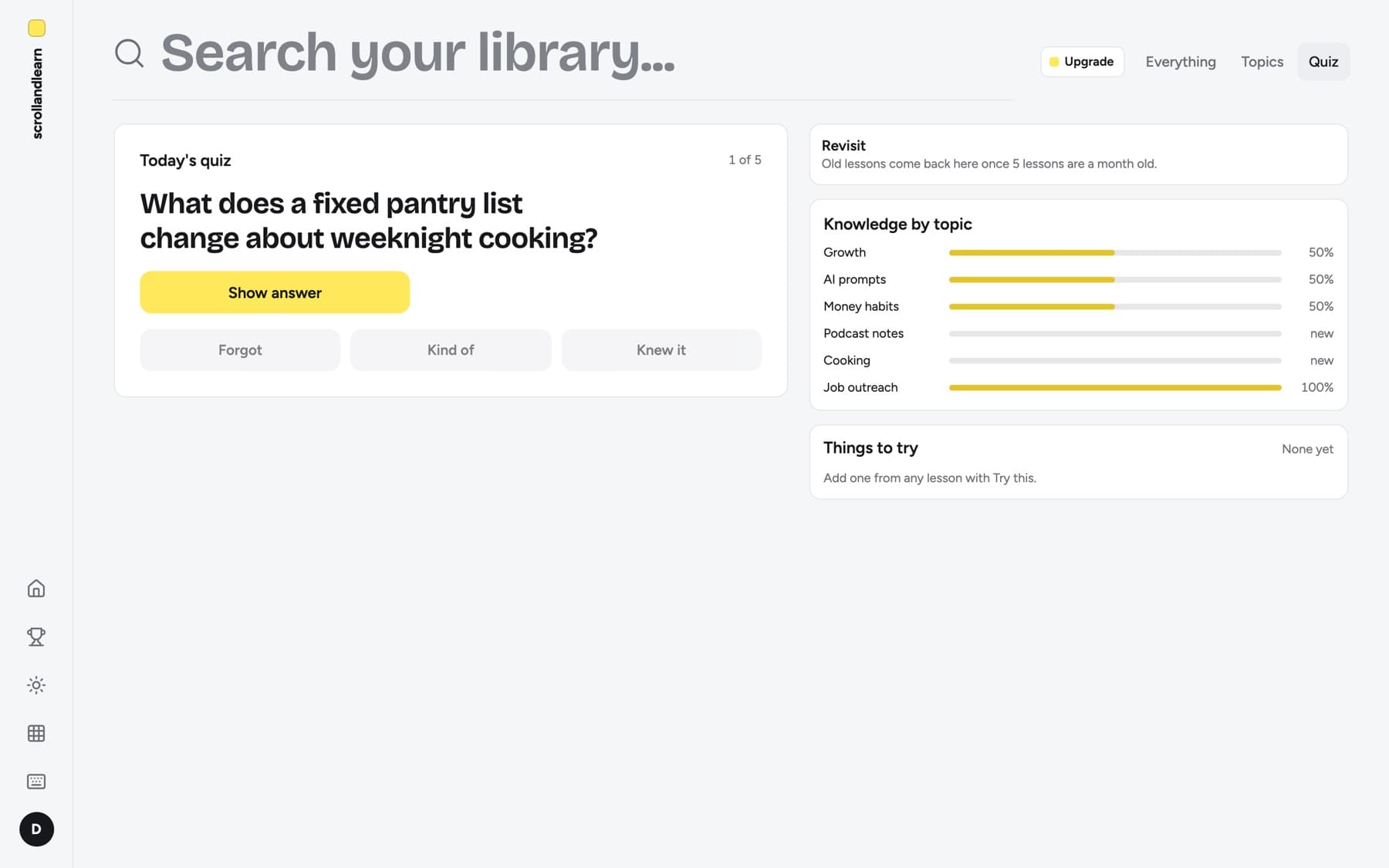
Task: Click the Money habits progress bar
Action: 1115,306
